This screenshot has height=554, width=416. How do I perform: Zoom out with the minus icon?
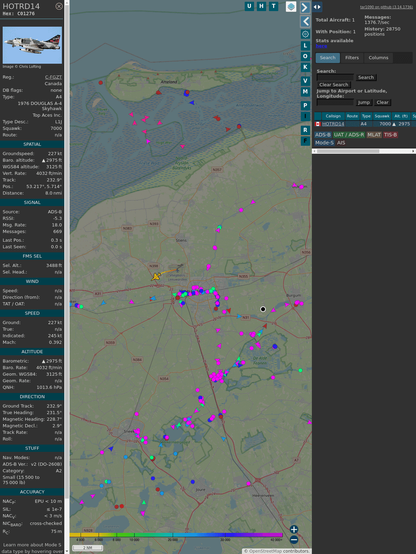click(x=294, y=539)
